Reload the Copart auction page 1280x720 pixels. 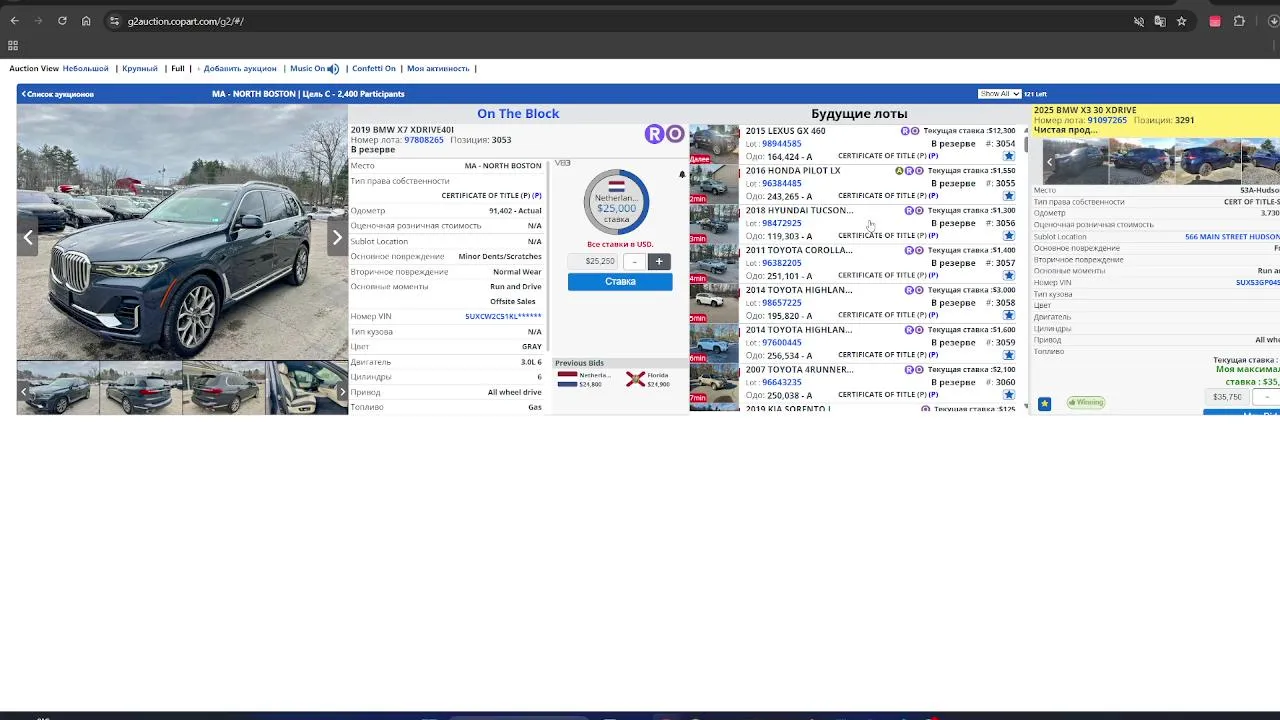62,21
